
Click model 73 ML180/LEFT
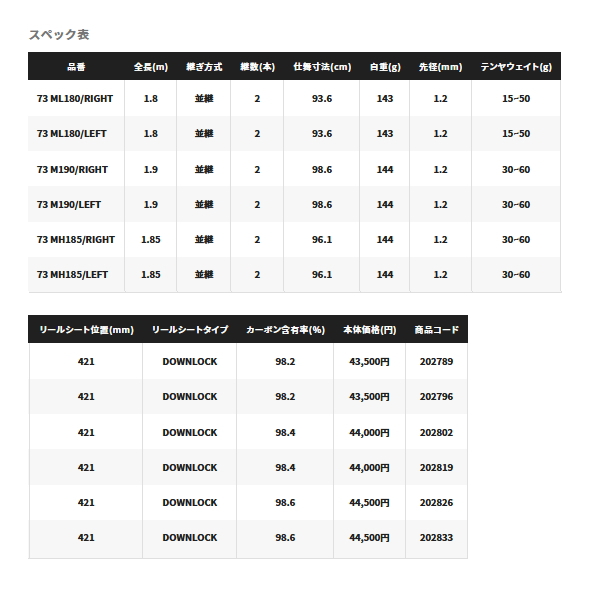pyautogui.click(x=72, y=134)
